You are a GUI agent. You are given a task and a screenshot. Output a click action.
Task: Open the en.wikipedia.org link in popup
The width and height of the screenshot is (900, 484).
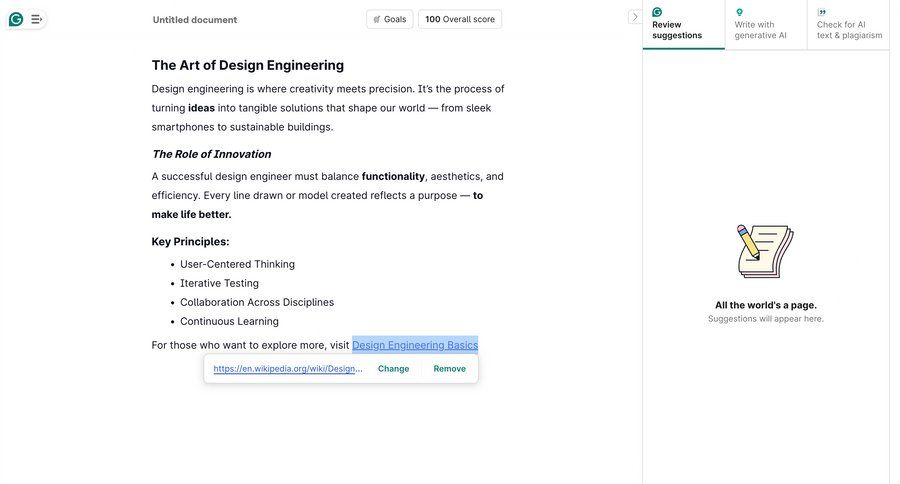point(288,369)
